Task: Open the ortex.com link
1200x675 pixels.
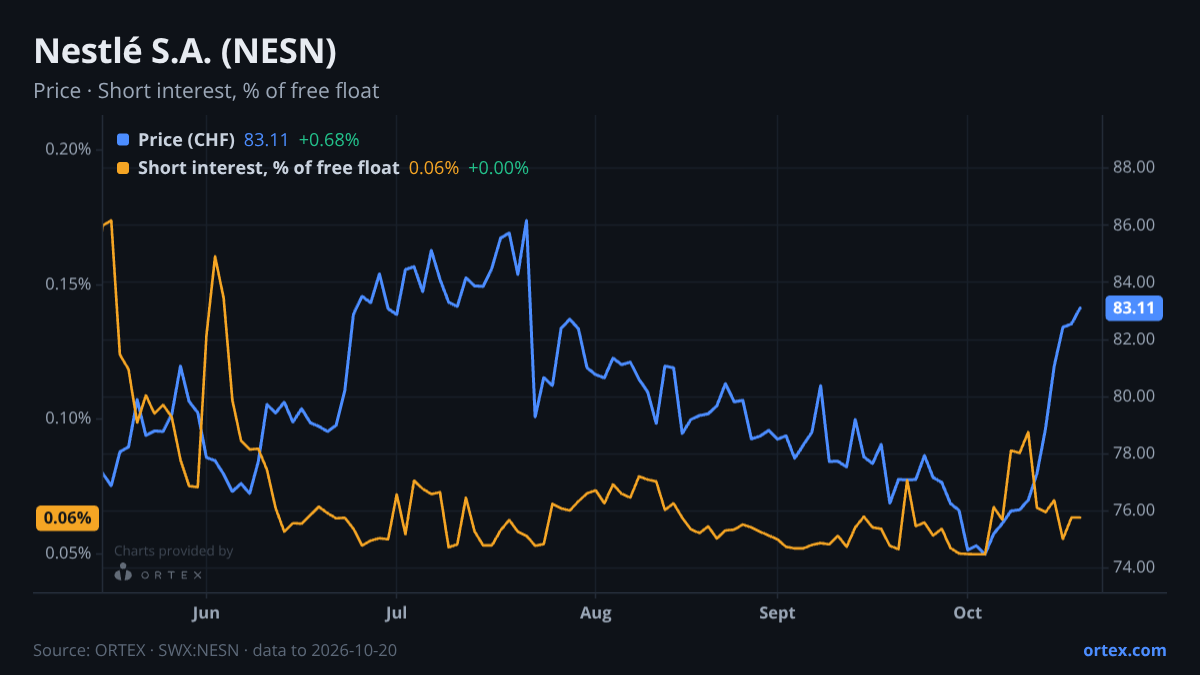Action: 1124,650
